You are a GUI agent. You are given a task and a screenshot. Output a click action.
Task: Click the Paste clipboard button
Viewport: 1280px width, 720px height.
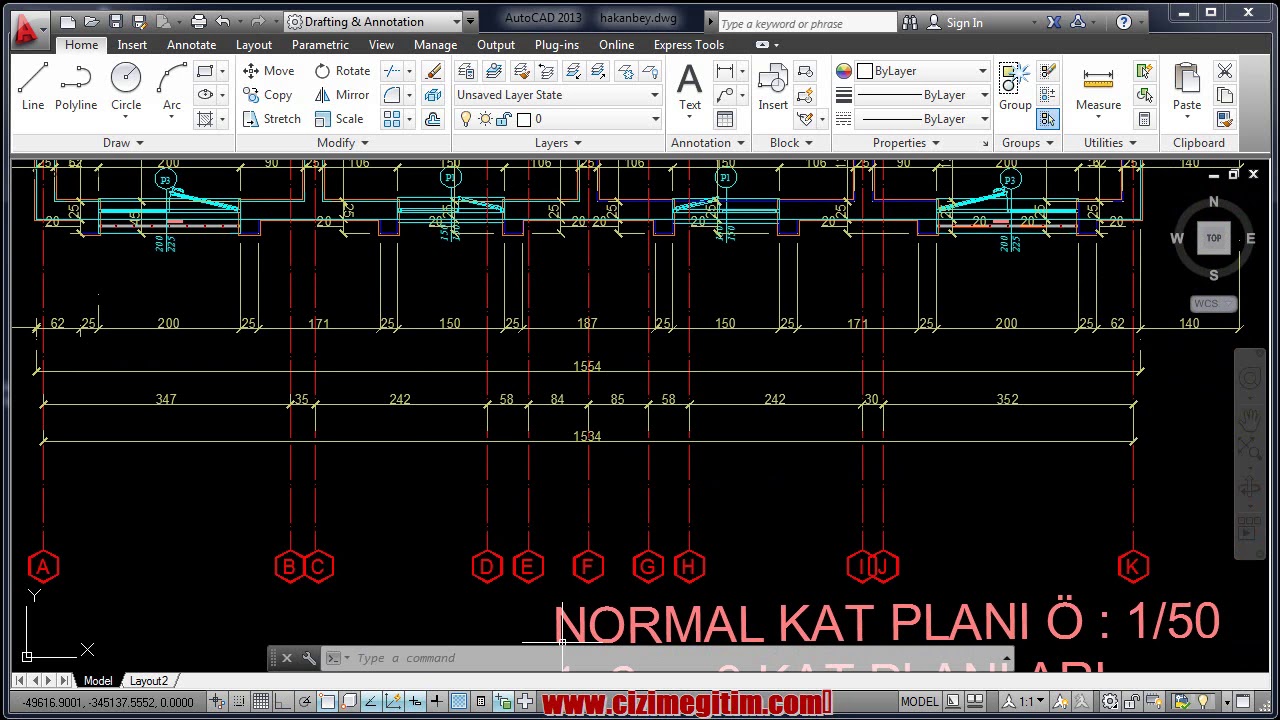pyautogui.click(x=1187, y=86)
